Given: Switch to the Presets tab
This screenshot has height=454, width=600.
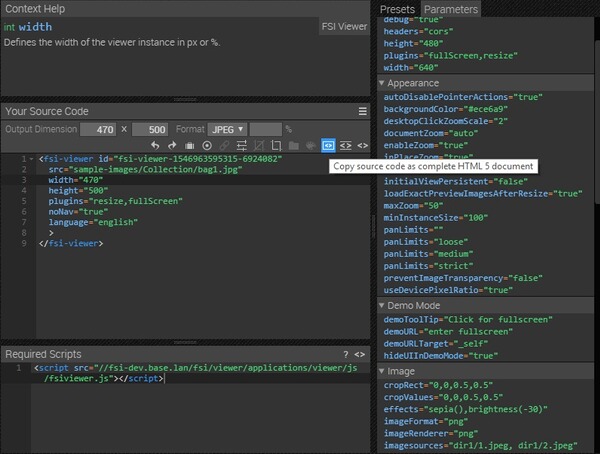Looking at the screenshot, I should [398, 9].
